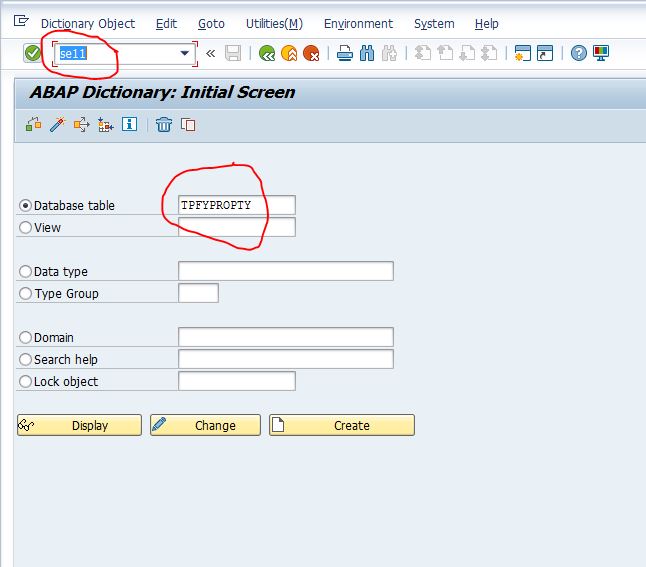The width and height of the screenshot is (646, 567).
Task: Open the Edit menu
Action: tap(166, 24)
